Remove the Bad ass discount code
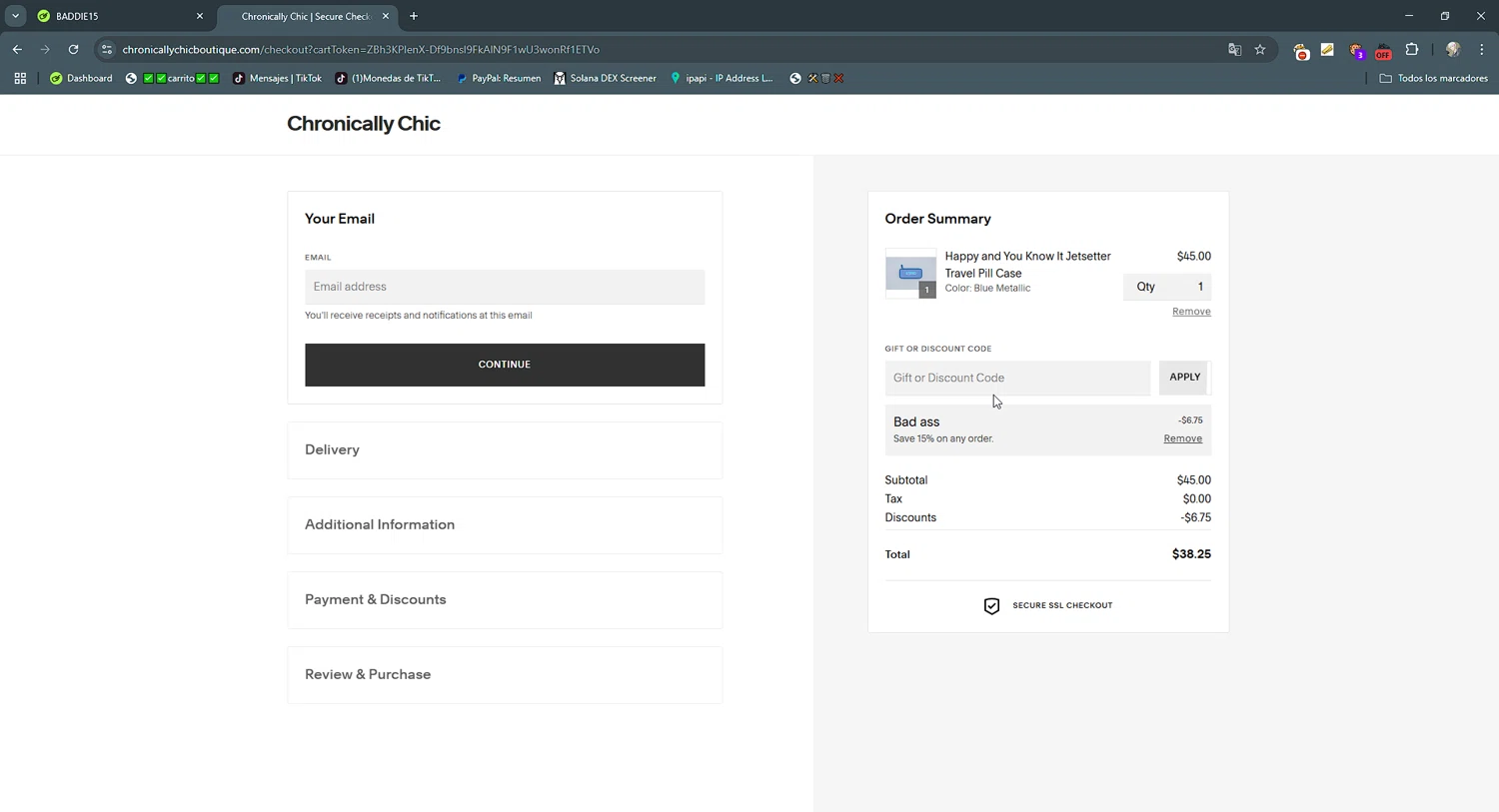The image size is (1499, 812). tap(1182, 438)
